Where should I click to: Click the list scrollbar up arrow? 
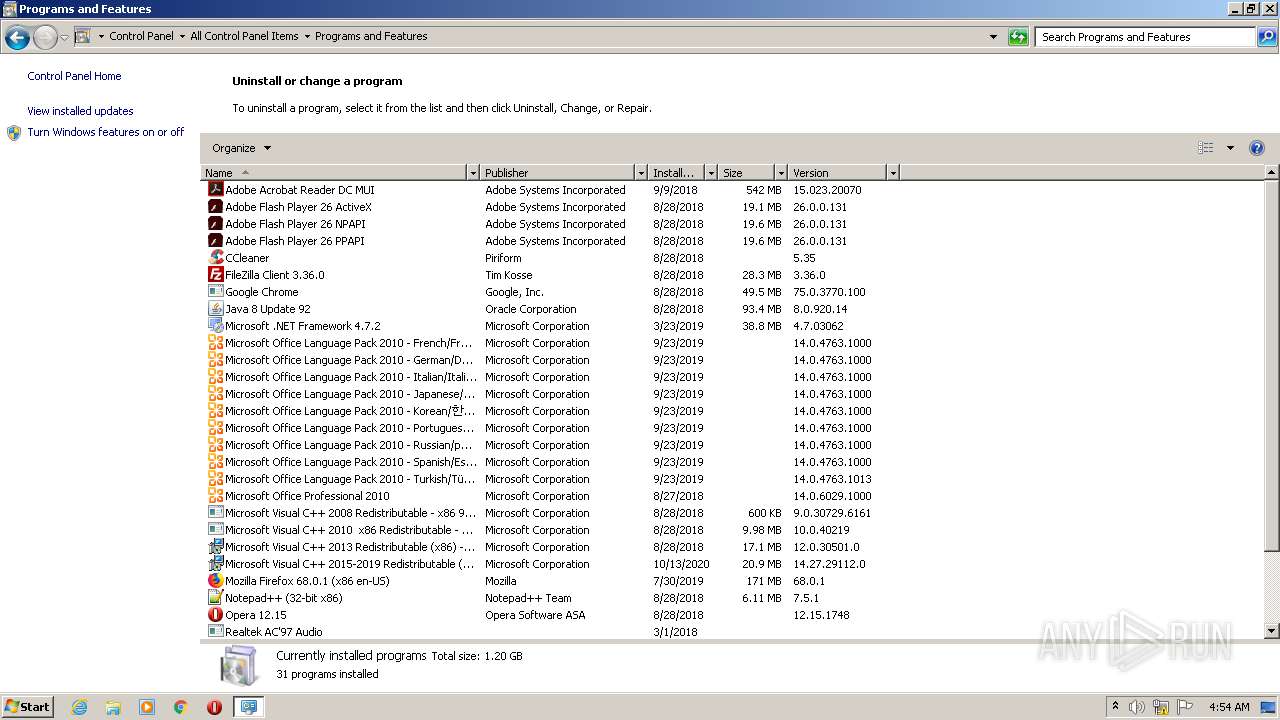tap(1272, 173)
